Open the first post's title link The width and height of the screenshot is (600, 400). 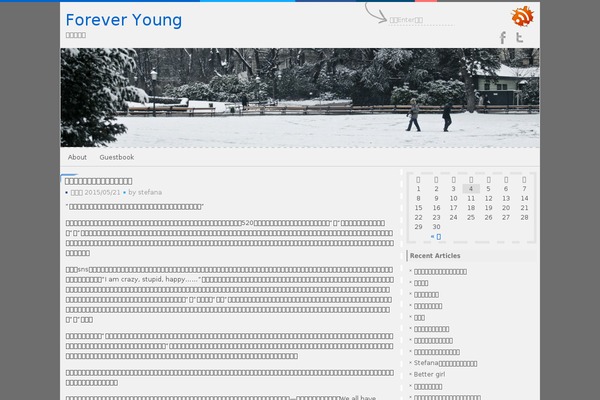point(98,181)
